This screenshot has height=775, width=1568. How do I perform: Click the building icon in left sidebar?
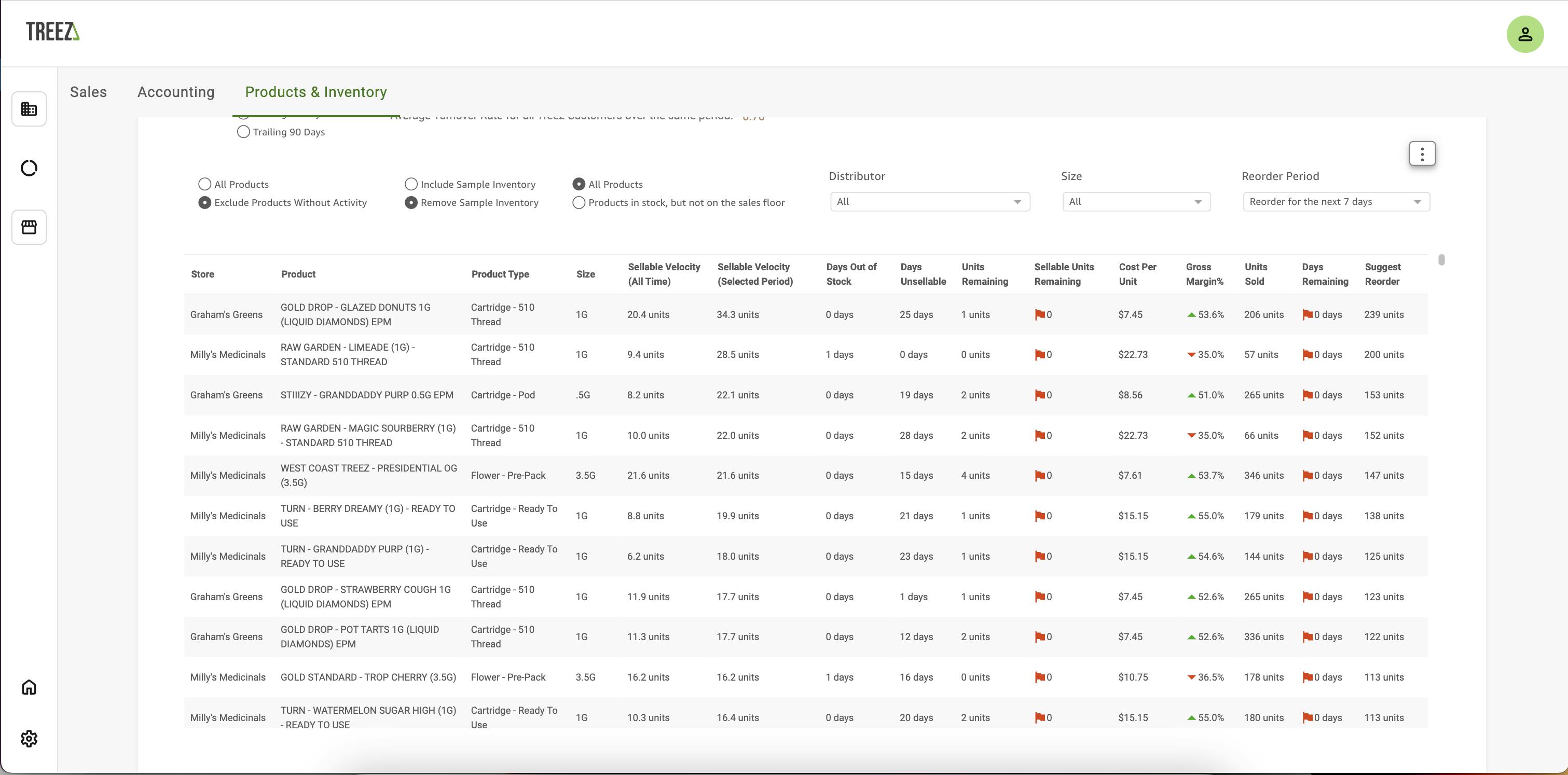[29, 109]
